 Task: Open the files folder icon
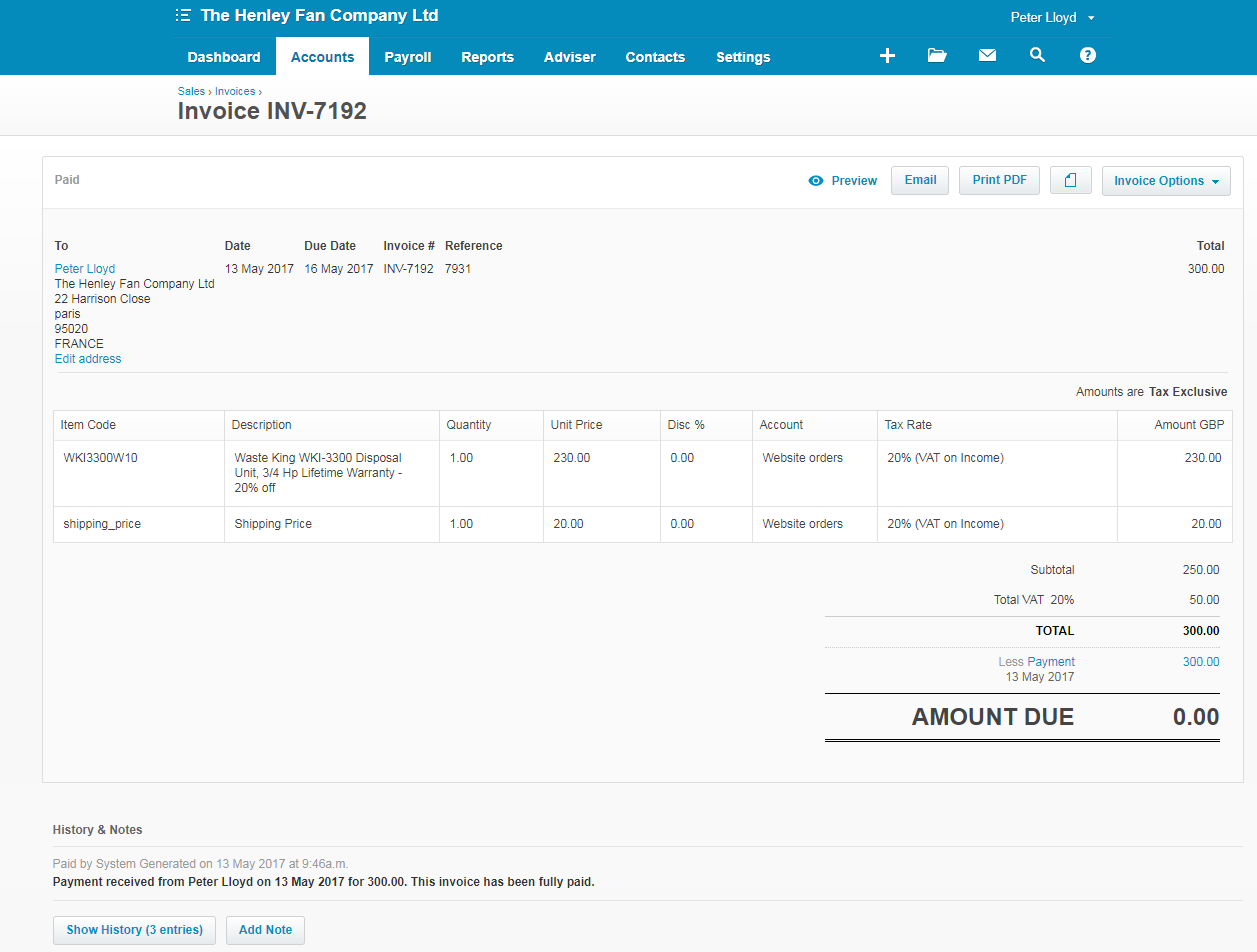937,56
